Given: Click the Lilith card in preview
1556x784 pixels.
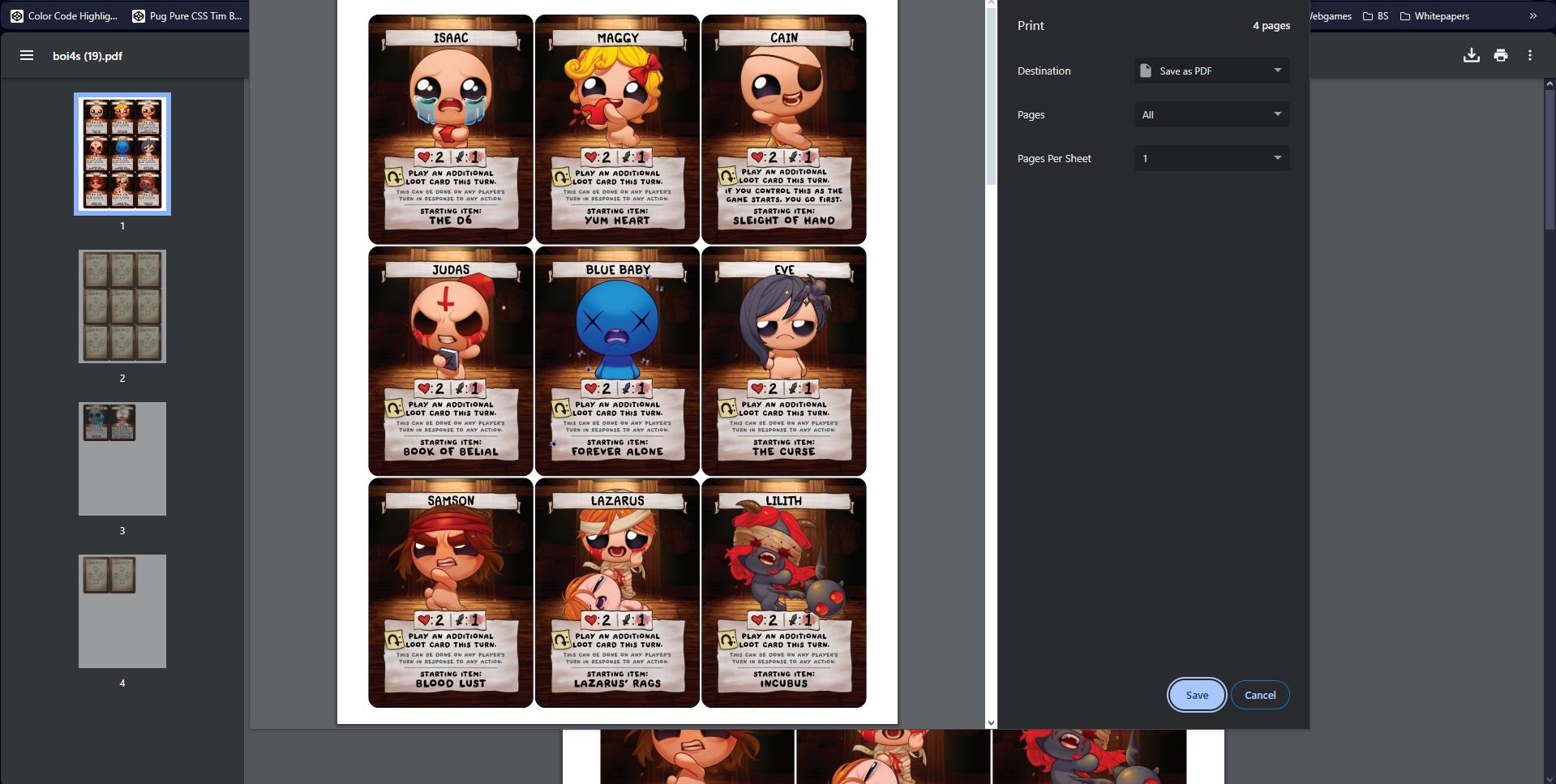Looking at the screenshot, I should point(784,593).
